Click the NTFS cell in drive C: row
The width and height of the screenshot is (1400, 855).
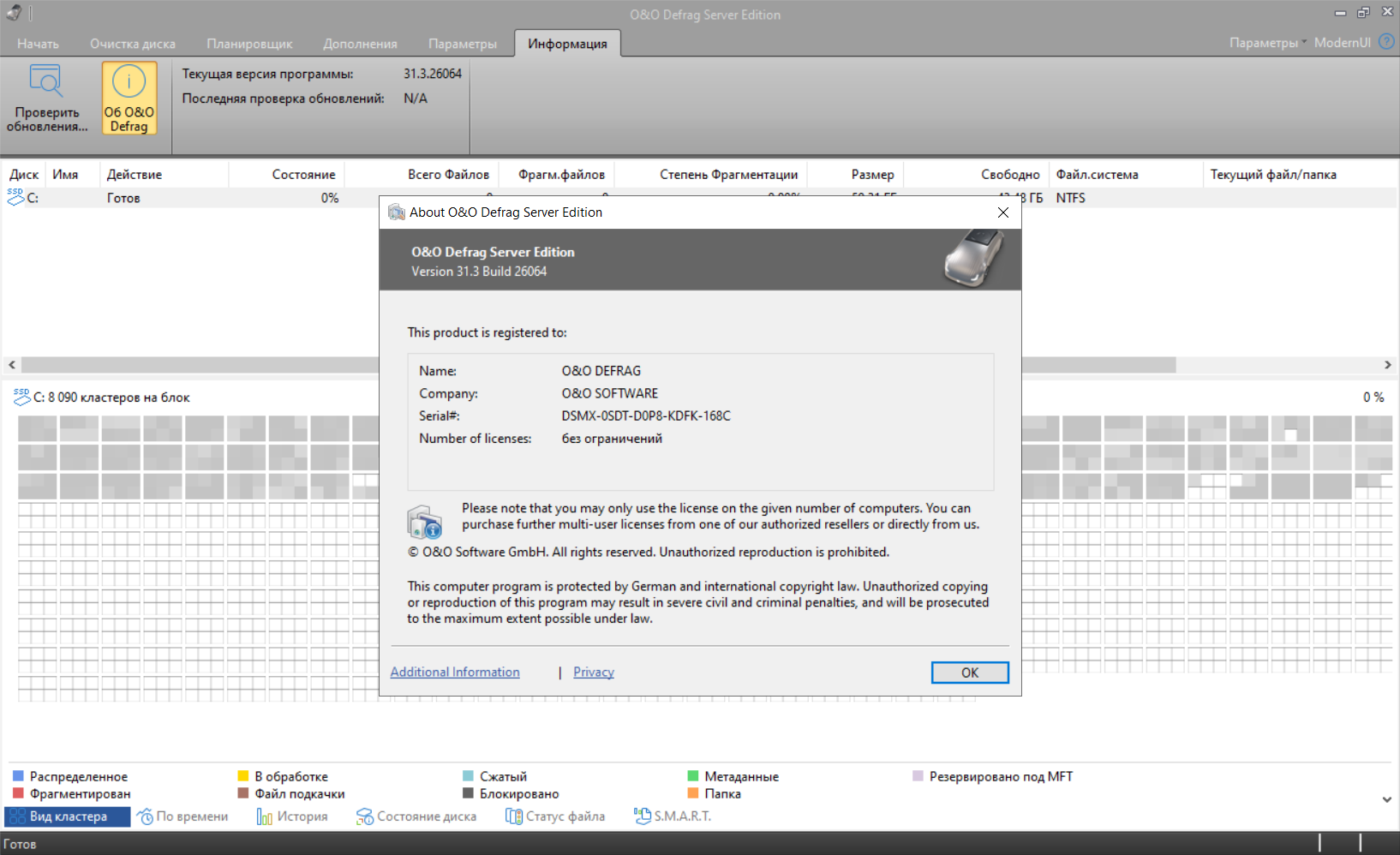click(x=1071, y=198)
